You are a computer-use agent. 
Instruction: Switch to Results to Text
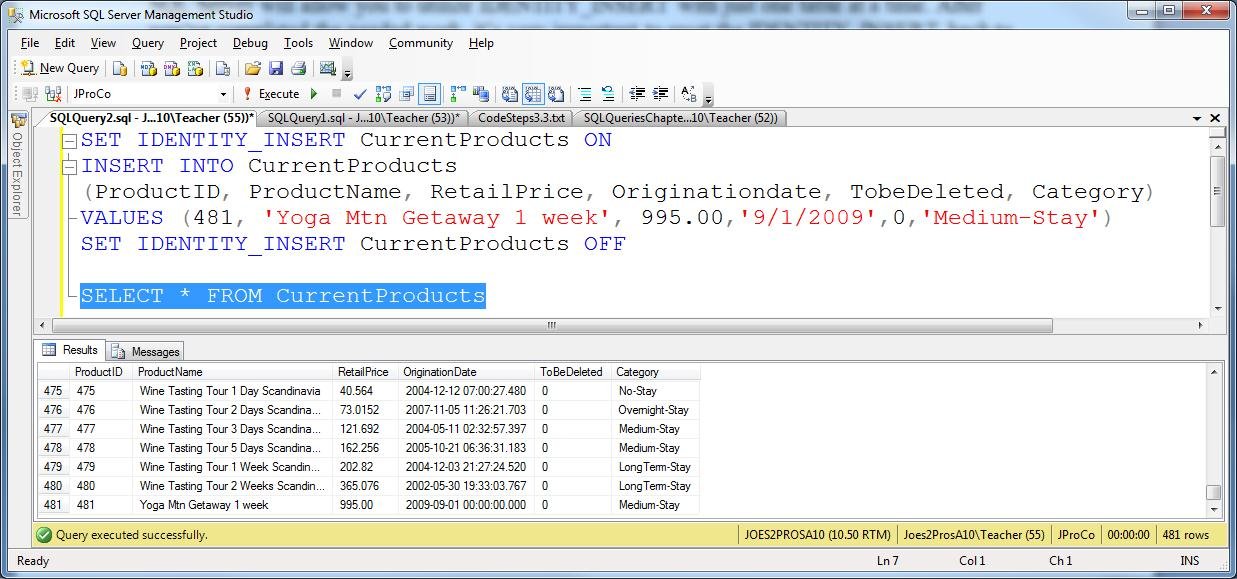[x=510, y=94]
